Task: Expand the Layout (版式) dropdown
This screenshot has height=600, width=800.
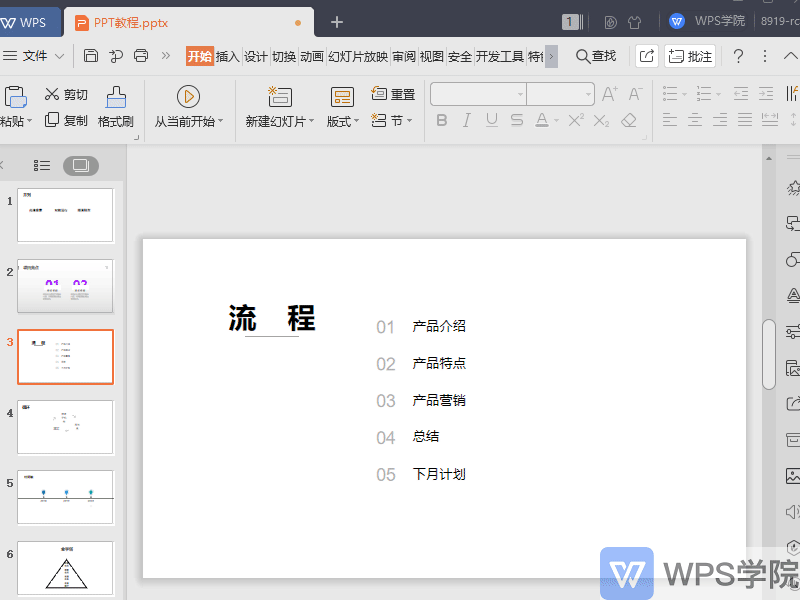Action: click(356, 121)
